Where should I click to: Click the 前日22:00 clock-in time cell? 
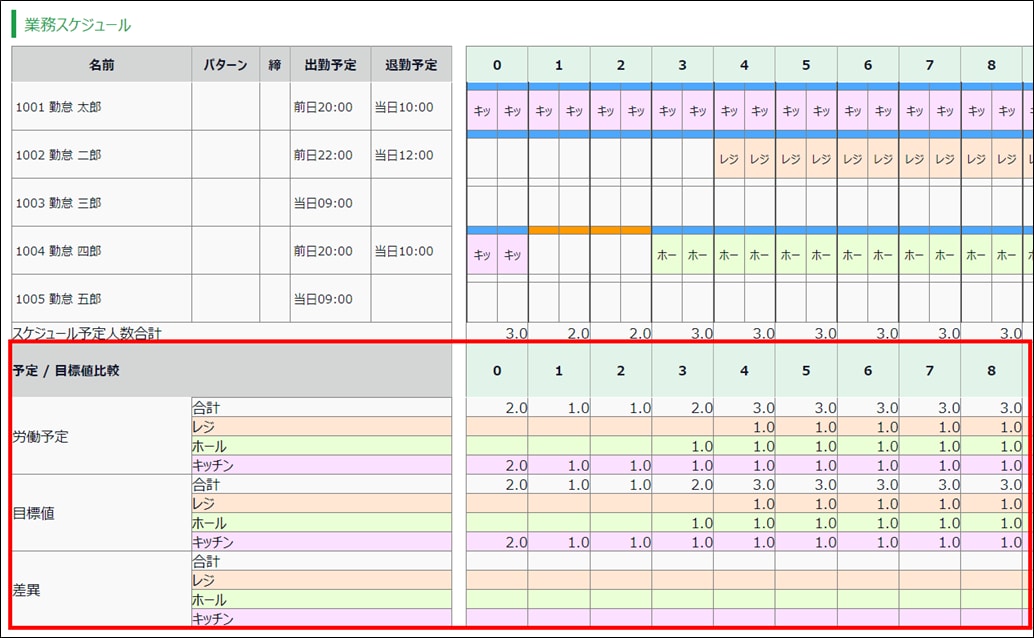point(323,155)
